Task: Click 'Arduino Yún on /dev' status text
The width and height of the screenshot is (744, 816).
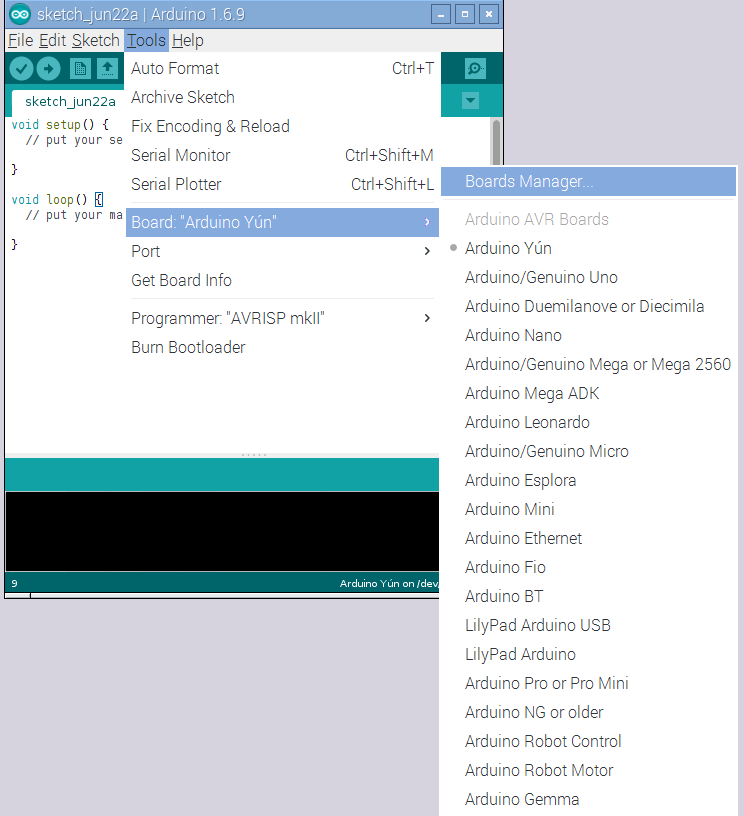Action: 389,583
